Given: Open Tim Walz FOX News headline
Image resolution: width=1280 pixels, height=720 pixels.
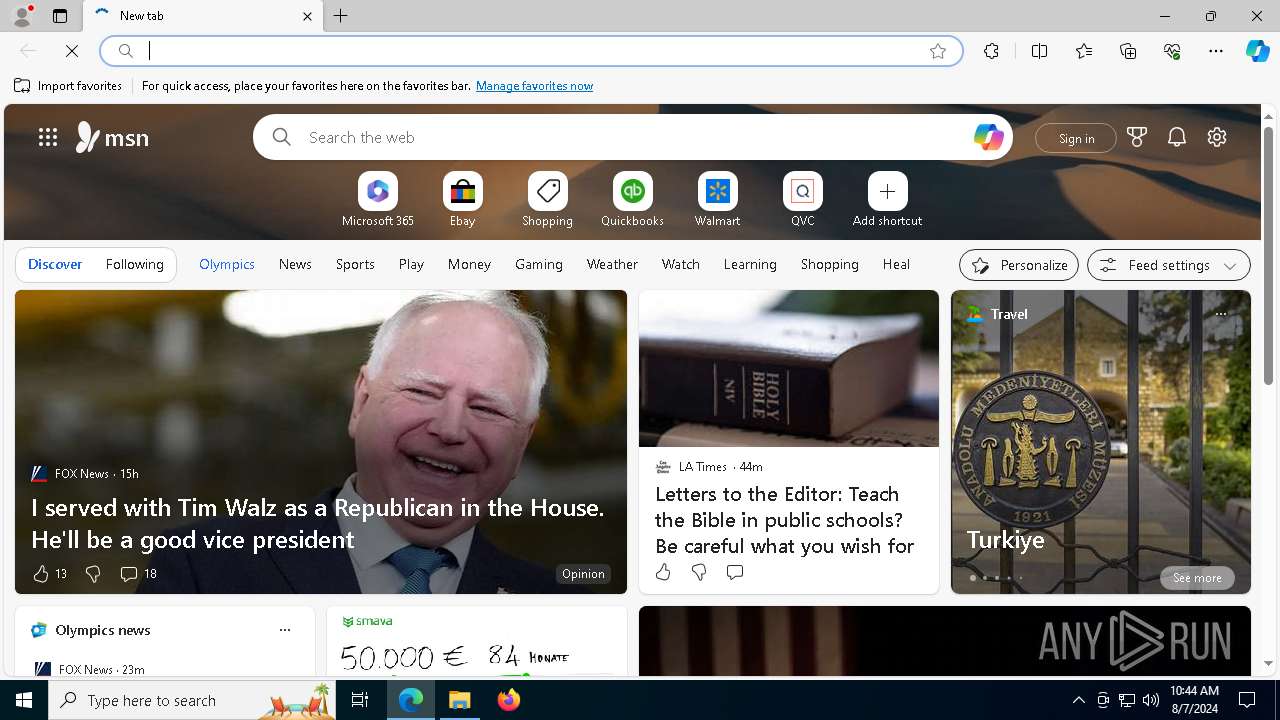Looking at the screenshot, I should tap(318, 523).
